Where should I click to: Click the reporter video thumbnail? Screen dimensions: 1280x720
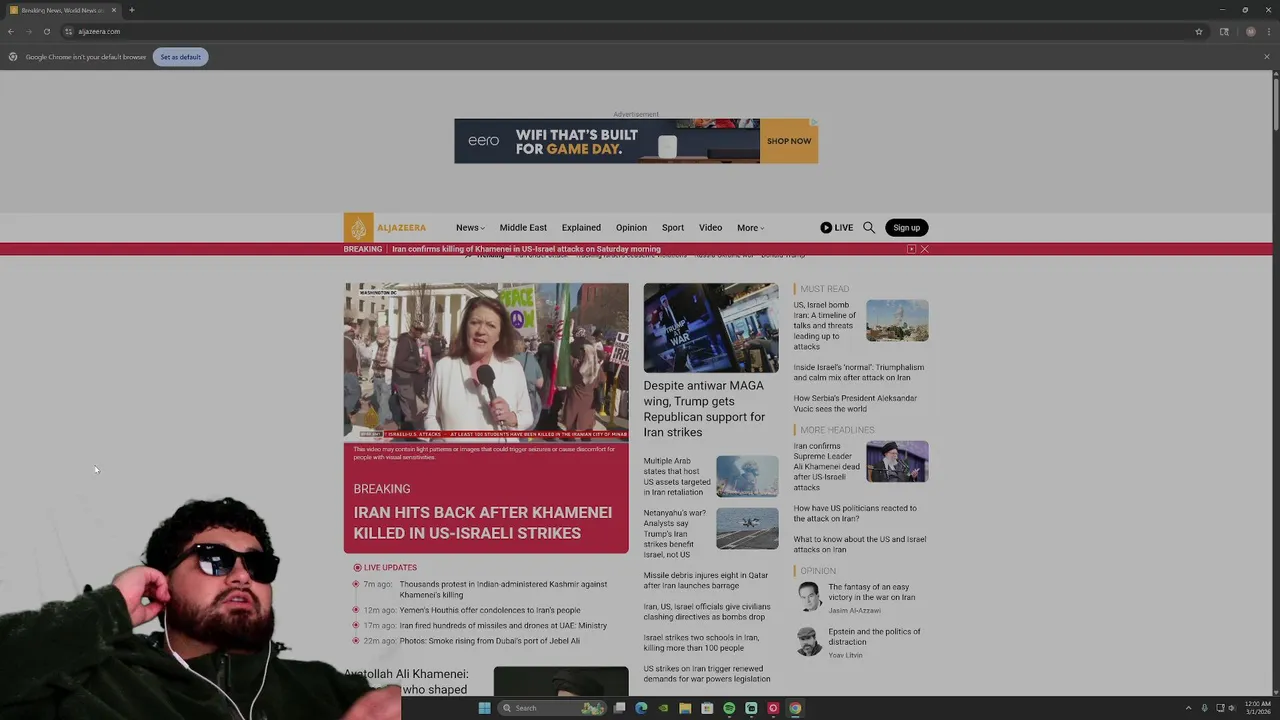pyautogui.click(x=487, y=362)
